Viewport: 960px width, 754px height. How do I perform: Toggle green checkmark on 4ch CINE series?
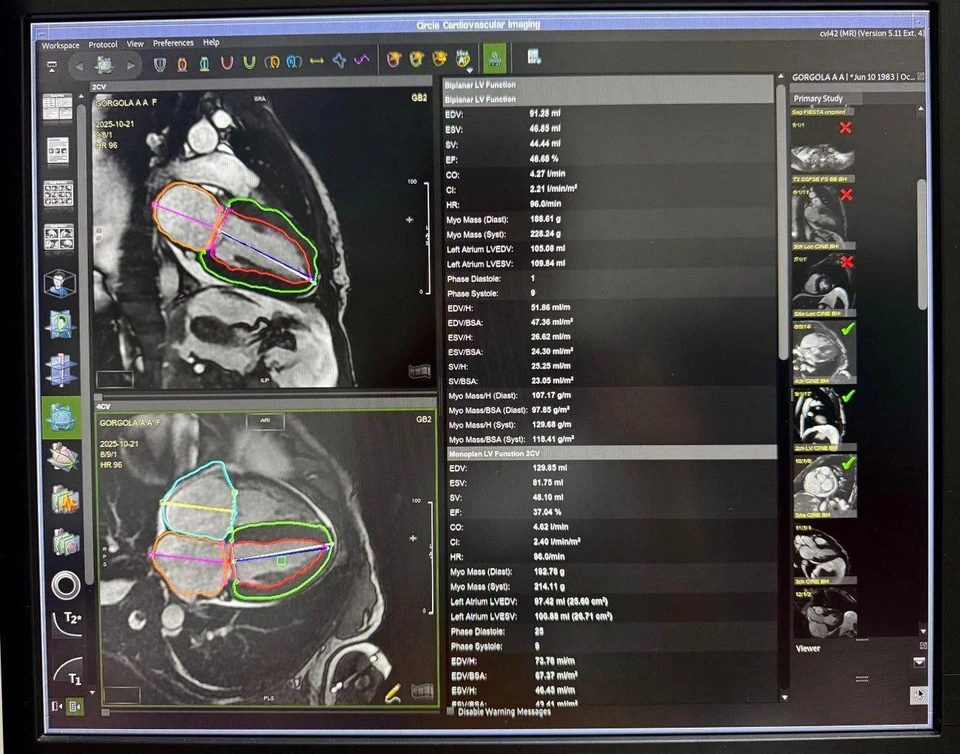click(847, 329)
